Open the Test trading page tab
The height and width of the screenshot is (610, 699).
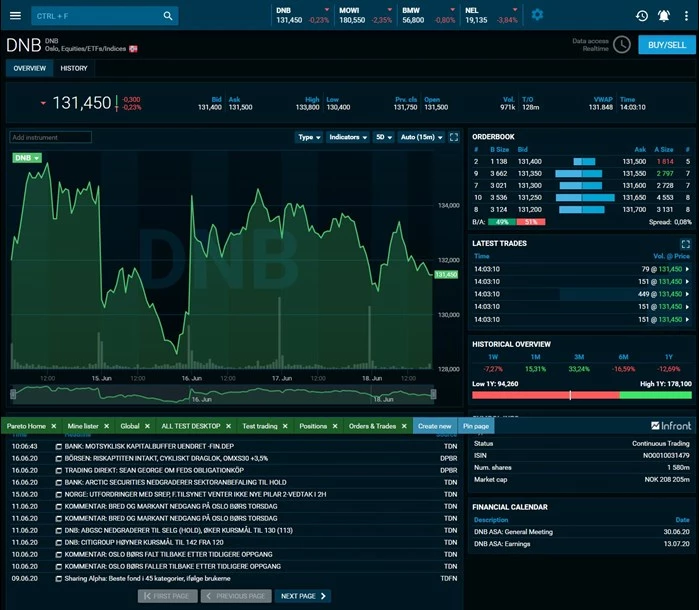pyautogui.click(x=260, y=426)
